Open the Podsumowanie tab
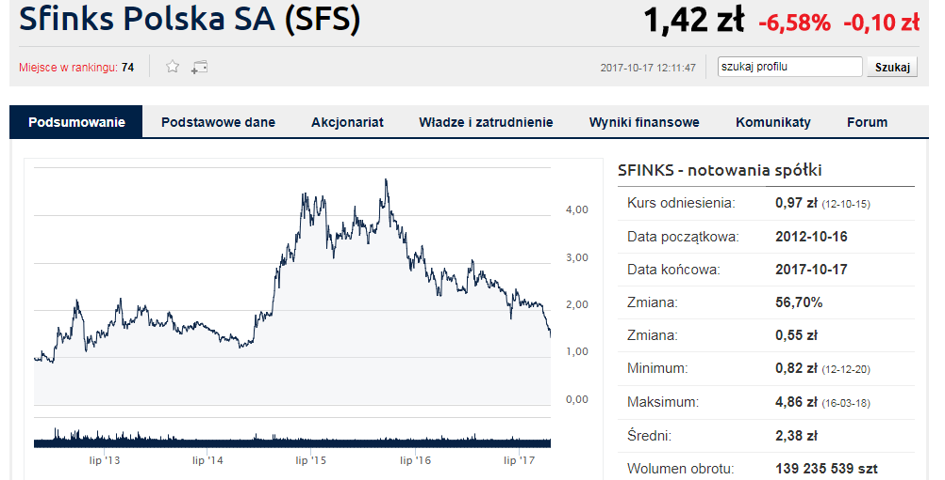Screen dimensions: 945x480 click(77, 122)
